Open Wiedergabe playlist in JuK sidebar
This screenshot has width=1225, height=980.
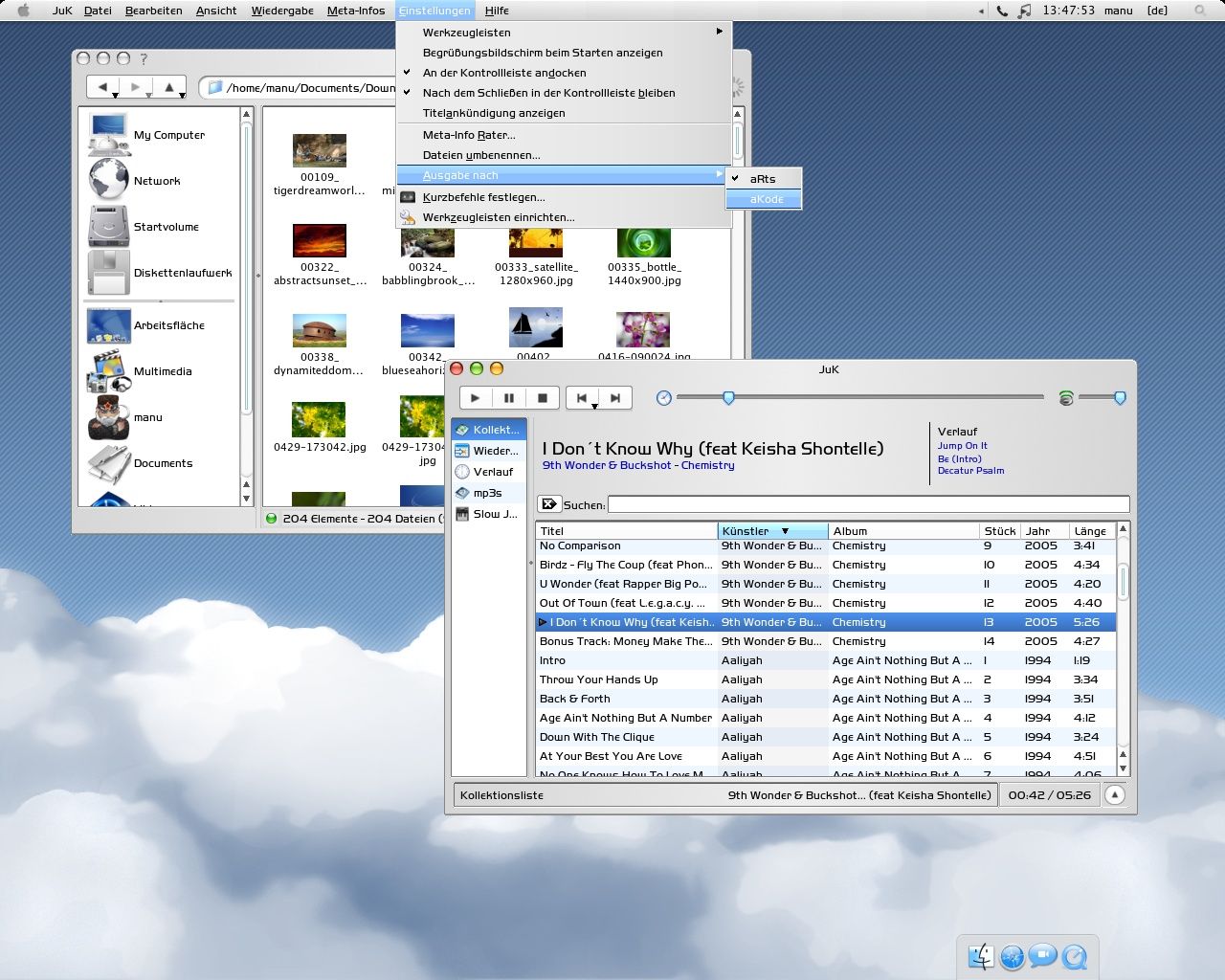(488, 451)
